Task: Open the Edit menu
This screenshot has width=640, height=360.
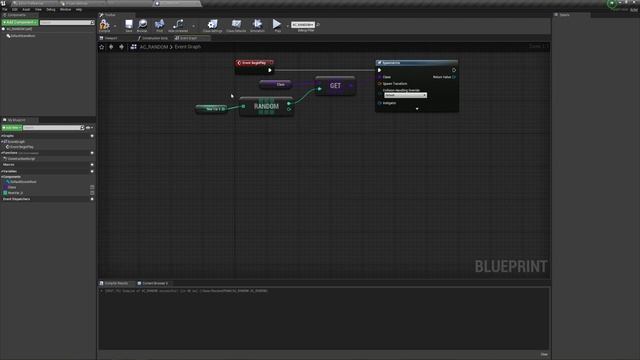Action: (x=15, y=9)
